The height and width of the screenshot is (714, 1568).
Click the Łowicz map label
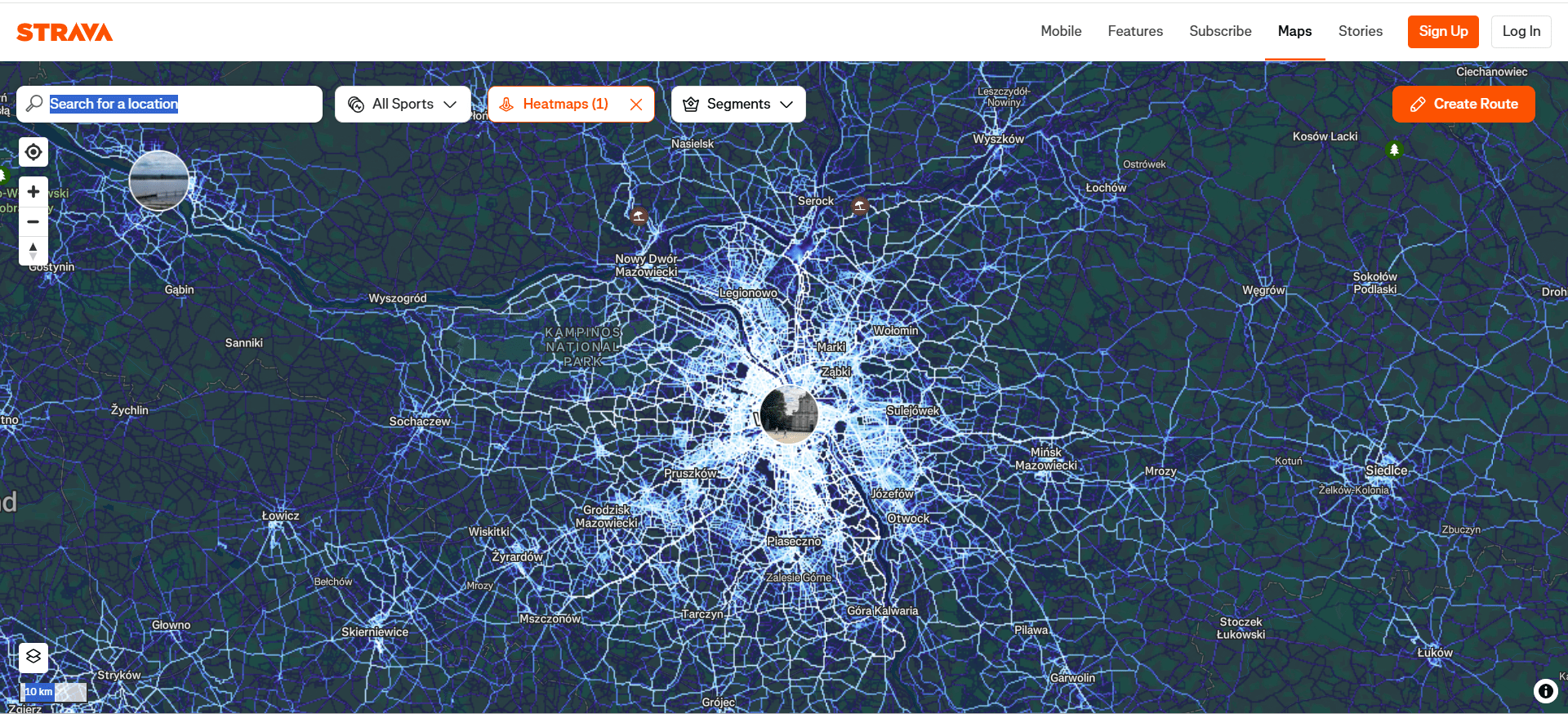[280, 515]
